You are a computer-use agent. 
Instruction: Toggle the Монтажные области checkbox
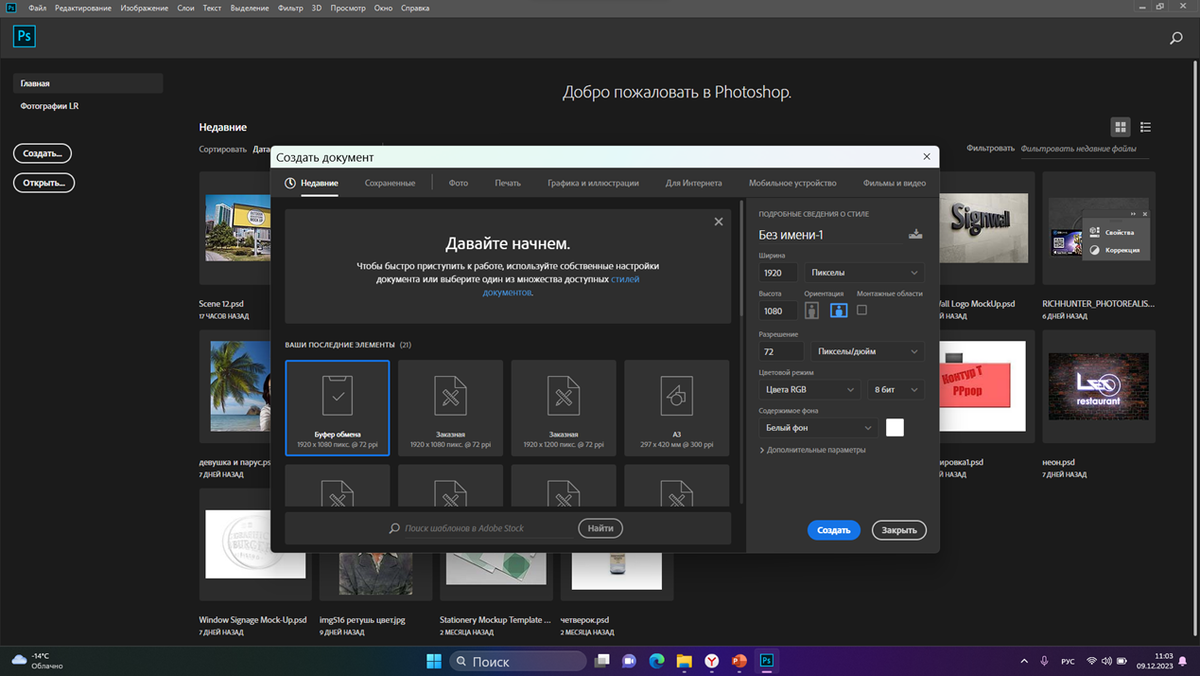point(862,310)
